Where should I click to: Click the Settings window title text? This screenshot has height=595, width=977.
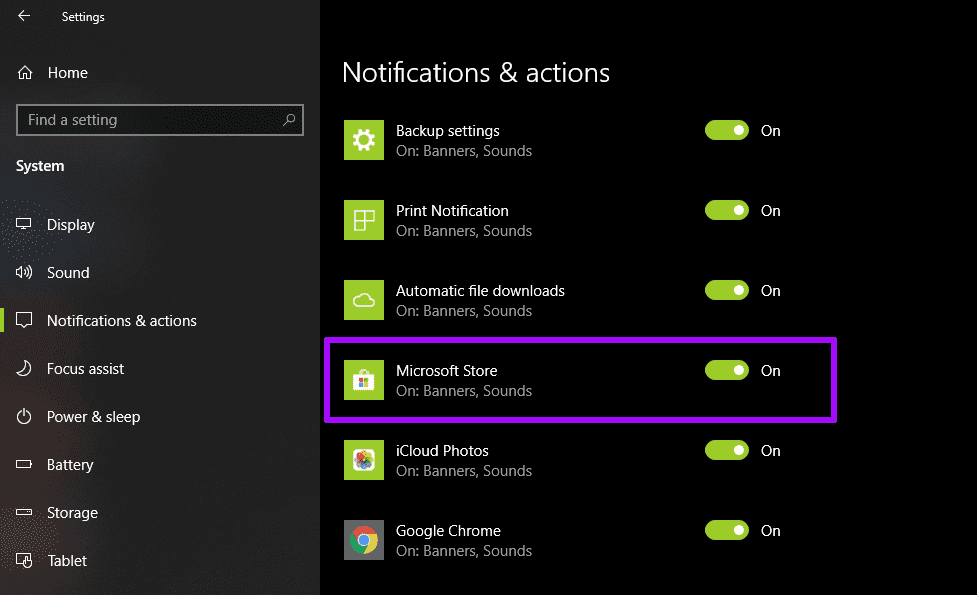83,17
